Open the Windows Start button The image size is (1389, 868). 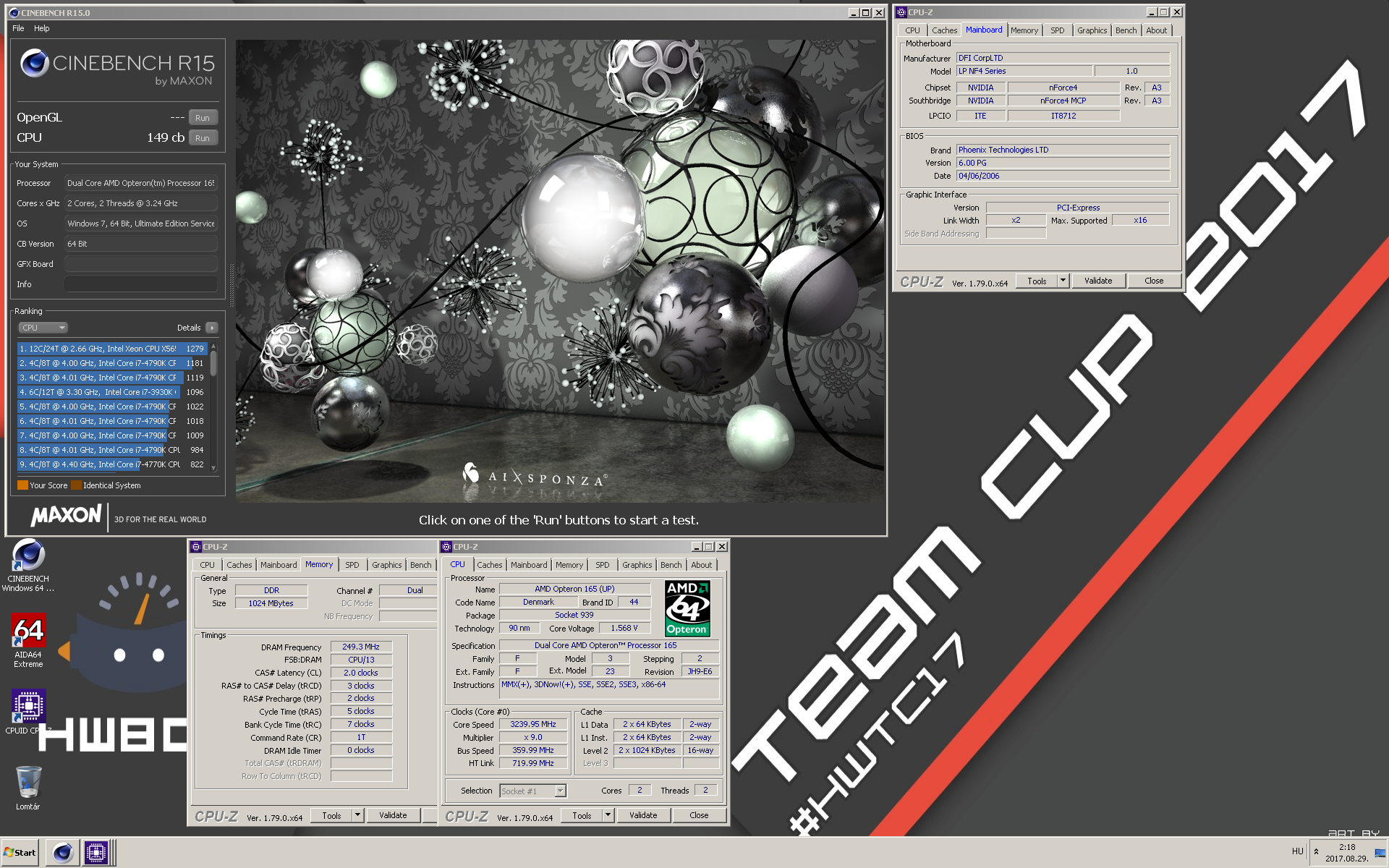pyautogui.click(x=20, y=853)
